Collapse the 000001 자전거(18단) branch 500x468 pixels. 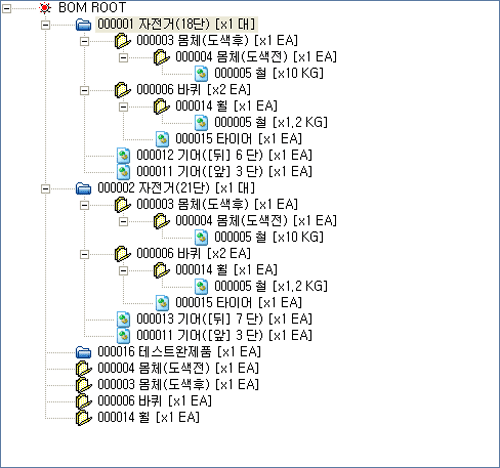click(46, 25)
